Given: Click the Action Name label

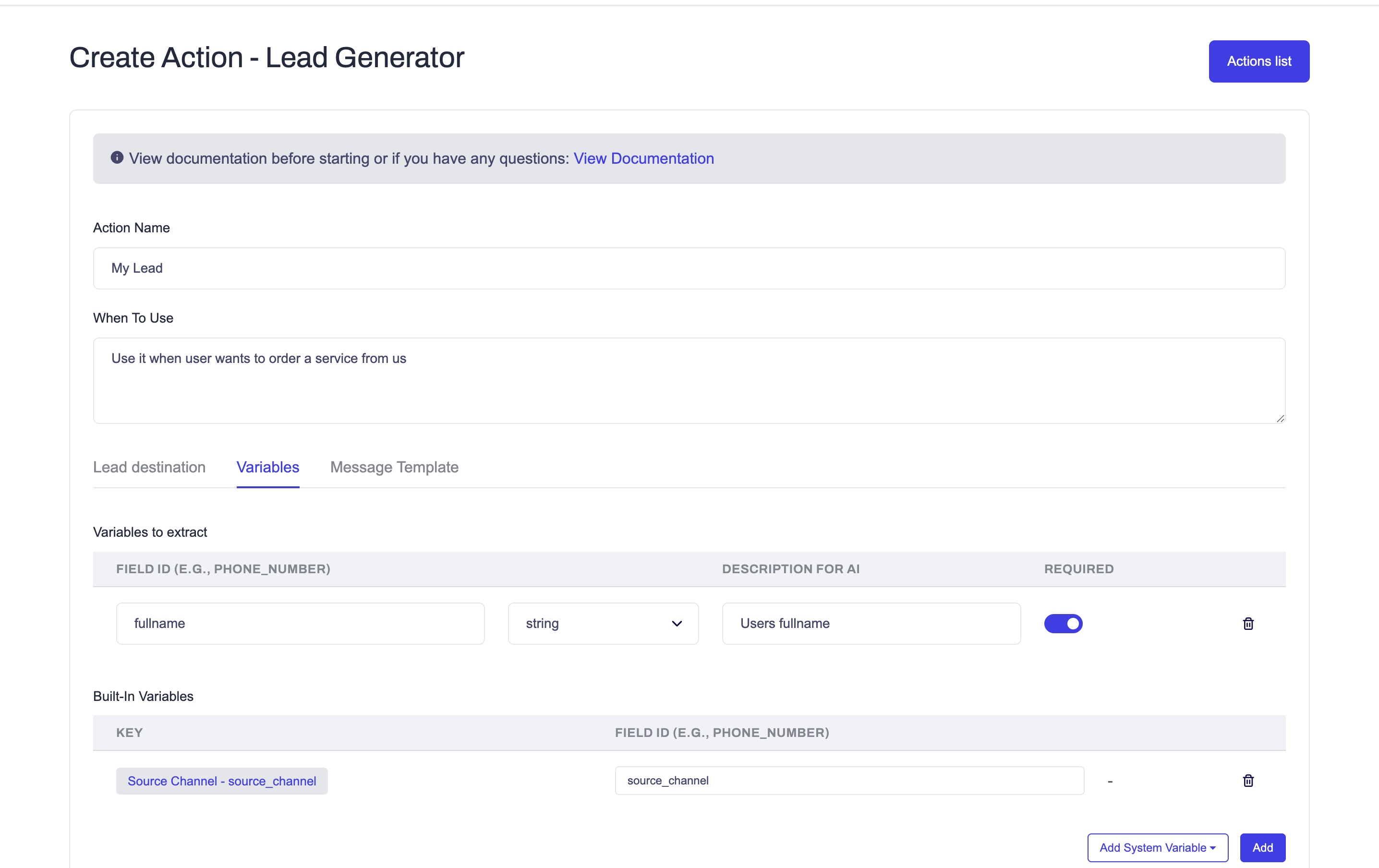Looking at the screenshot, I should pos(131,228).
